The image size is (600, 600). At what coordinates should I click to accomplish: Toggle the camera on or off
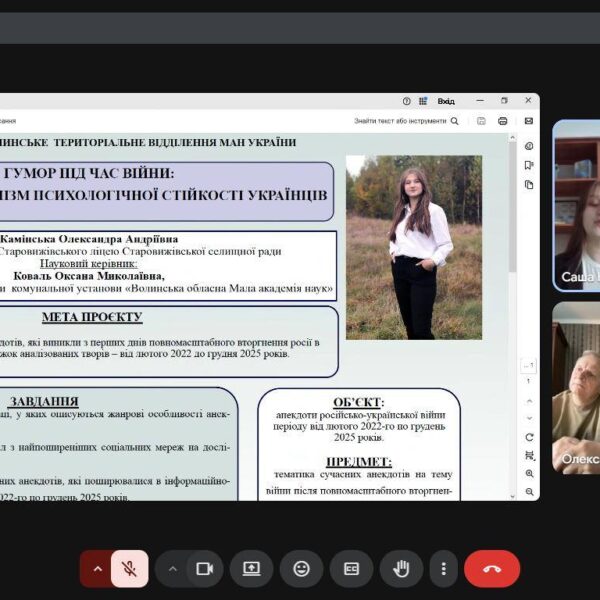(x=205, y=568)
